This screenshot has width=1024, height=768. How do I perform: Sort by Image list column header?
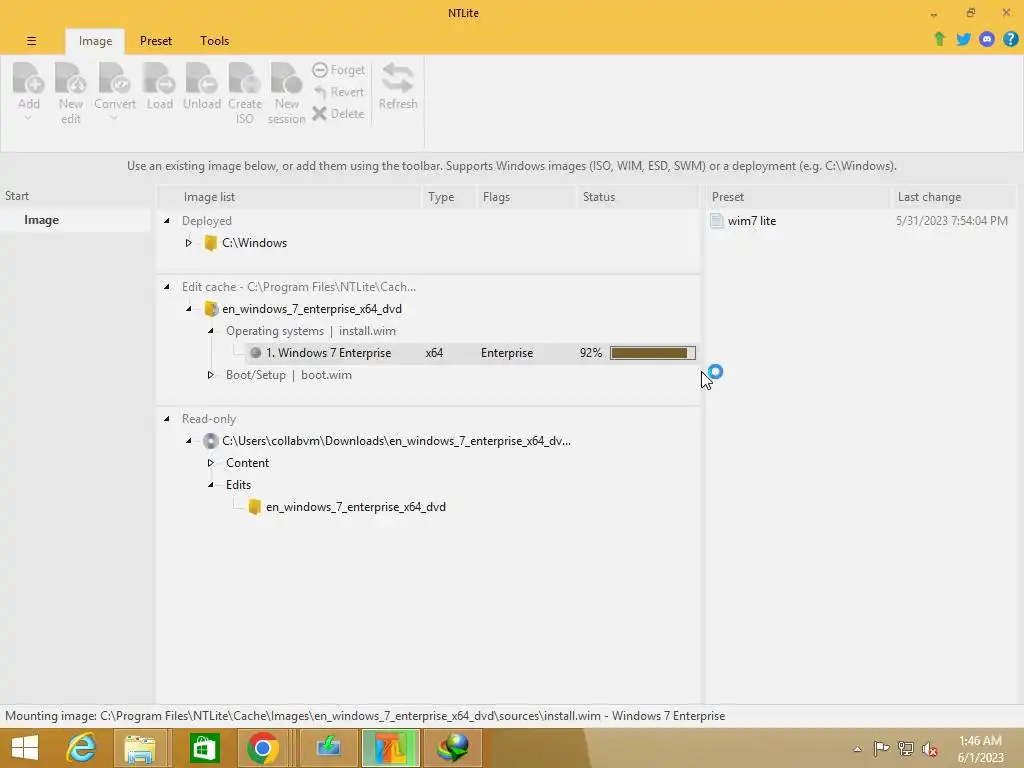coord(289,197)
